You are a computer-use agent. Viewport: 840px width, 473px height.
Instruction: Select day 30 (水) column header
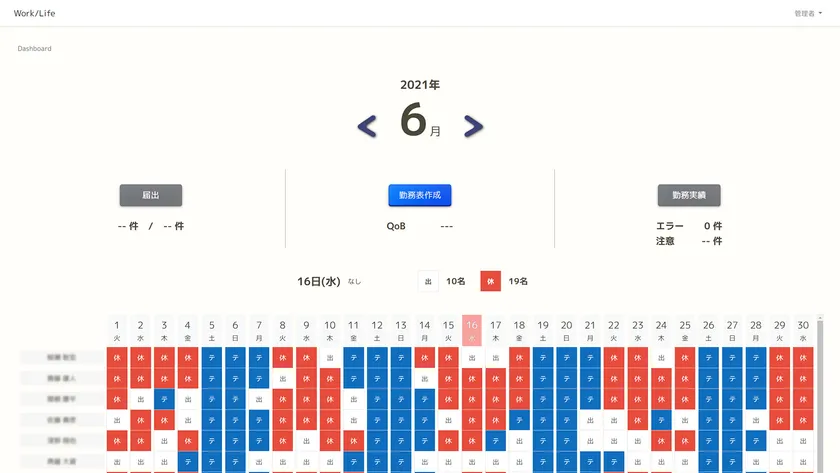(x=802, y=330)
